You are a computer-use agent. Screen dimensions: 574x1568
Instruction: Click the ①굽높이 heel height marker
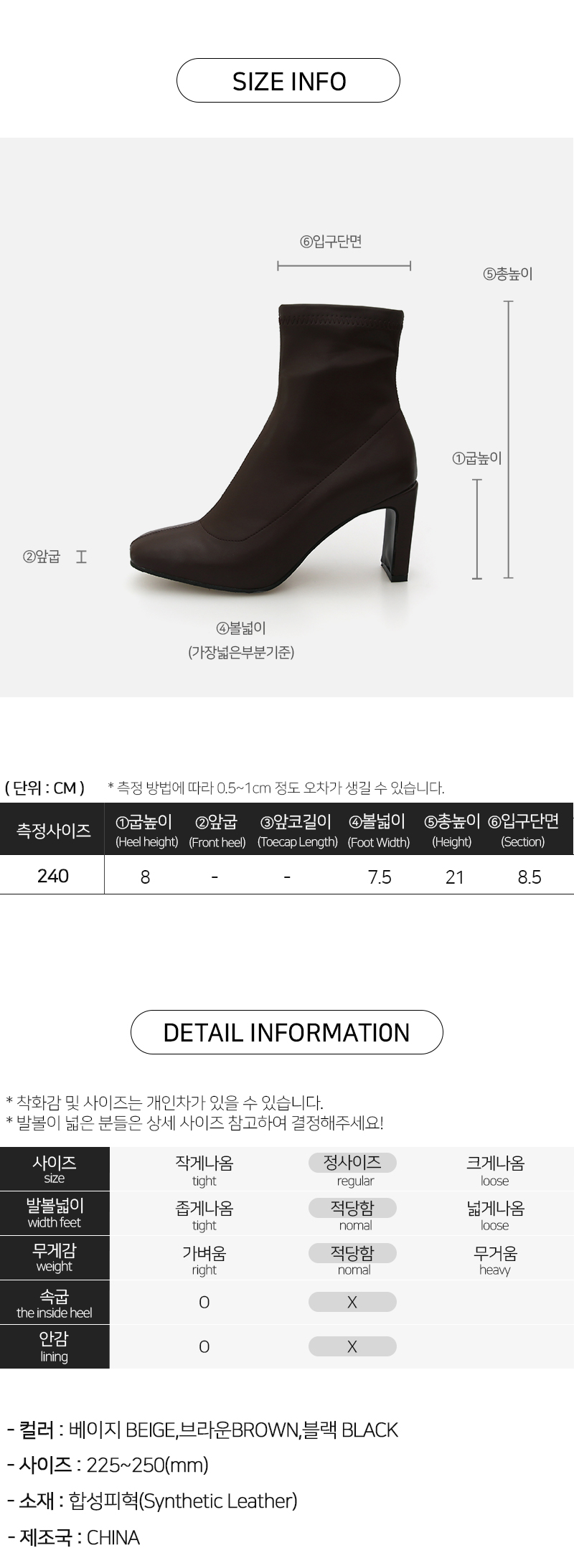tap(477, 529)
